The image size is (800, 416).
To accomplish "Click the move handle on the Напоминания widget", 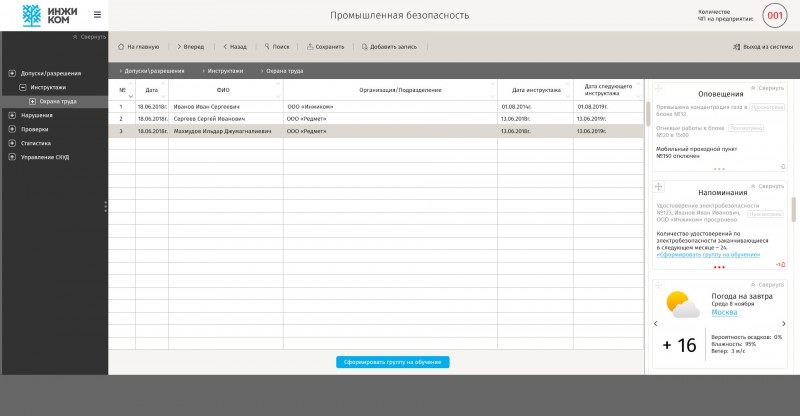I will click(x=659, y=186).
